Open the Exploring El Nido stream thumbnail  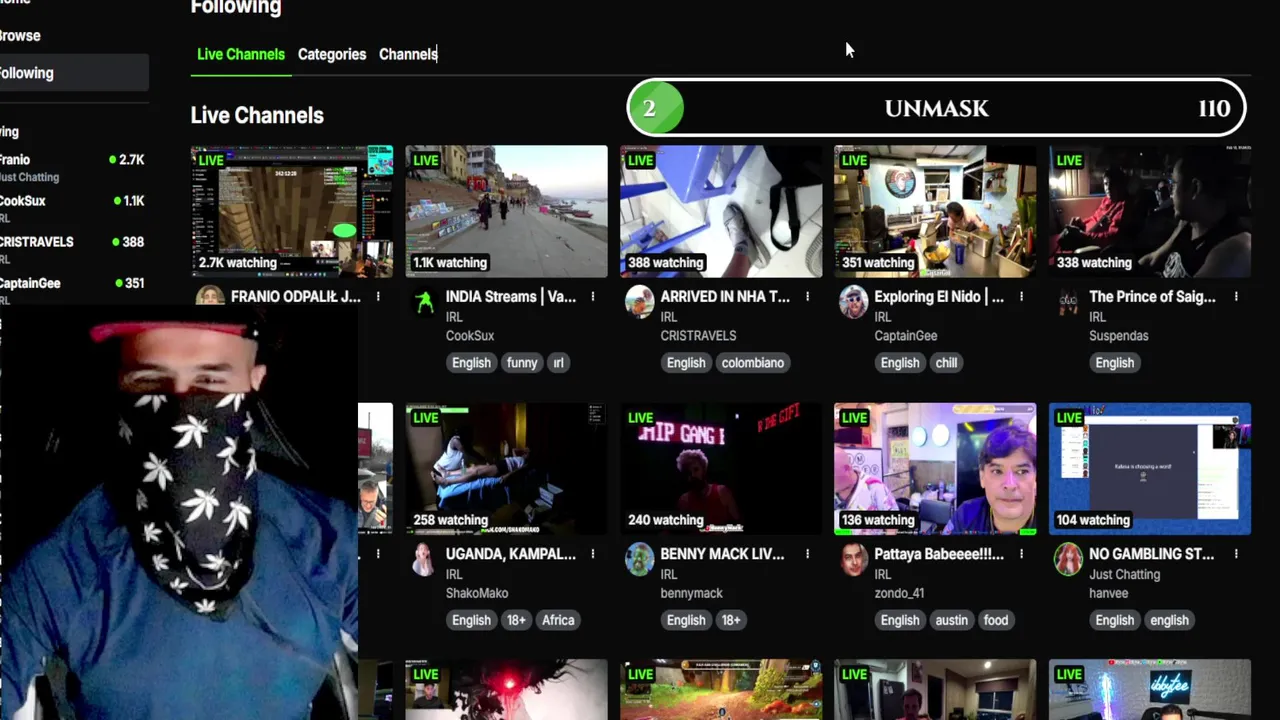click(935, 211)
